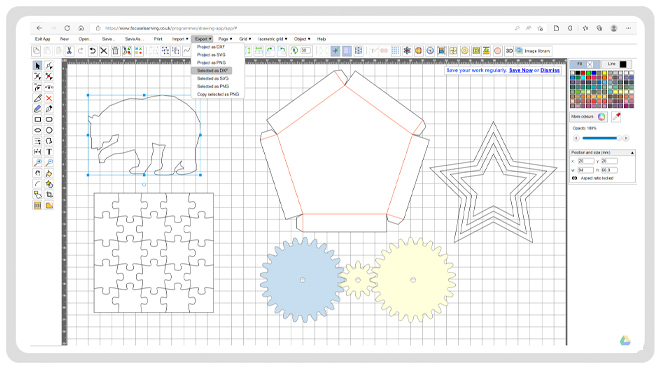Open the 3D view button

click(x=509, y=51)
